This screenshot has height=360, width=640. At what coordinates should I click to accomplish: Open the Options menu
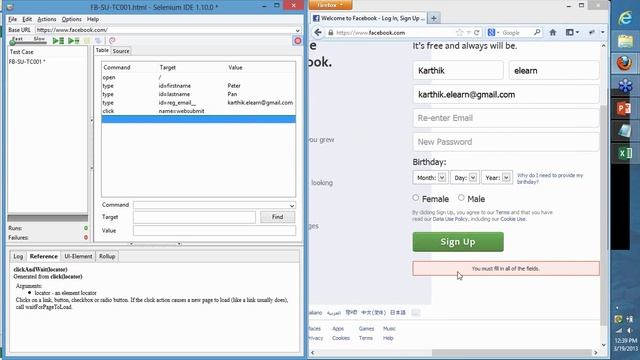pyautogui.click(x=71, y=19)
